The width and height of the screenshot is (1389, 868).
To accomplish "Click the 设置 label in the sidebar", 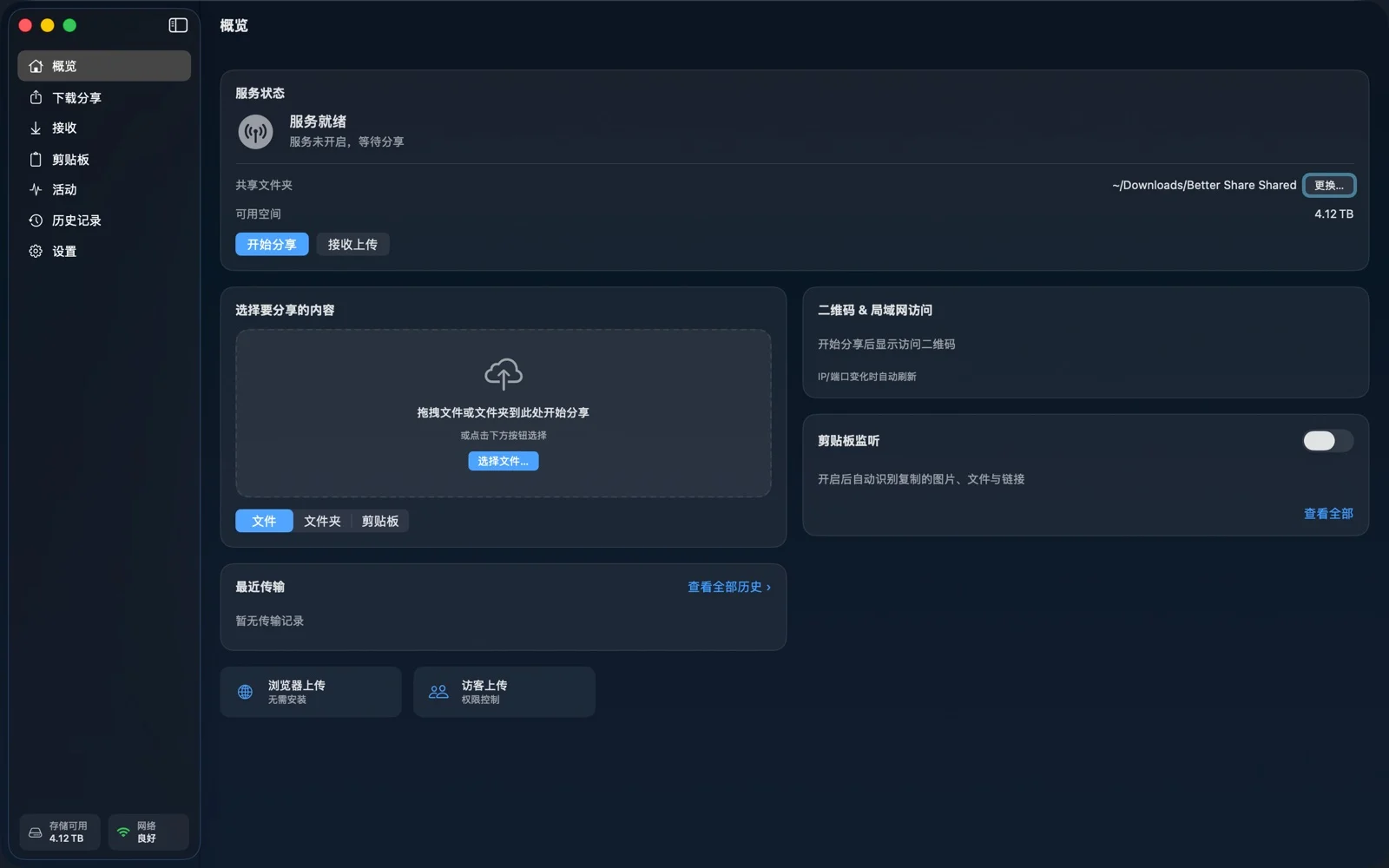I will (64, 251).
